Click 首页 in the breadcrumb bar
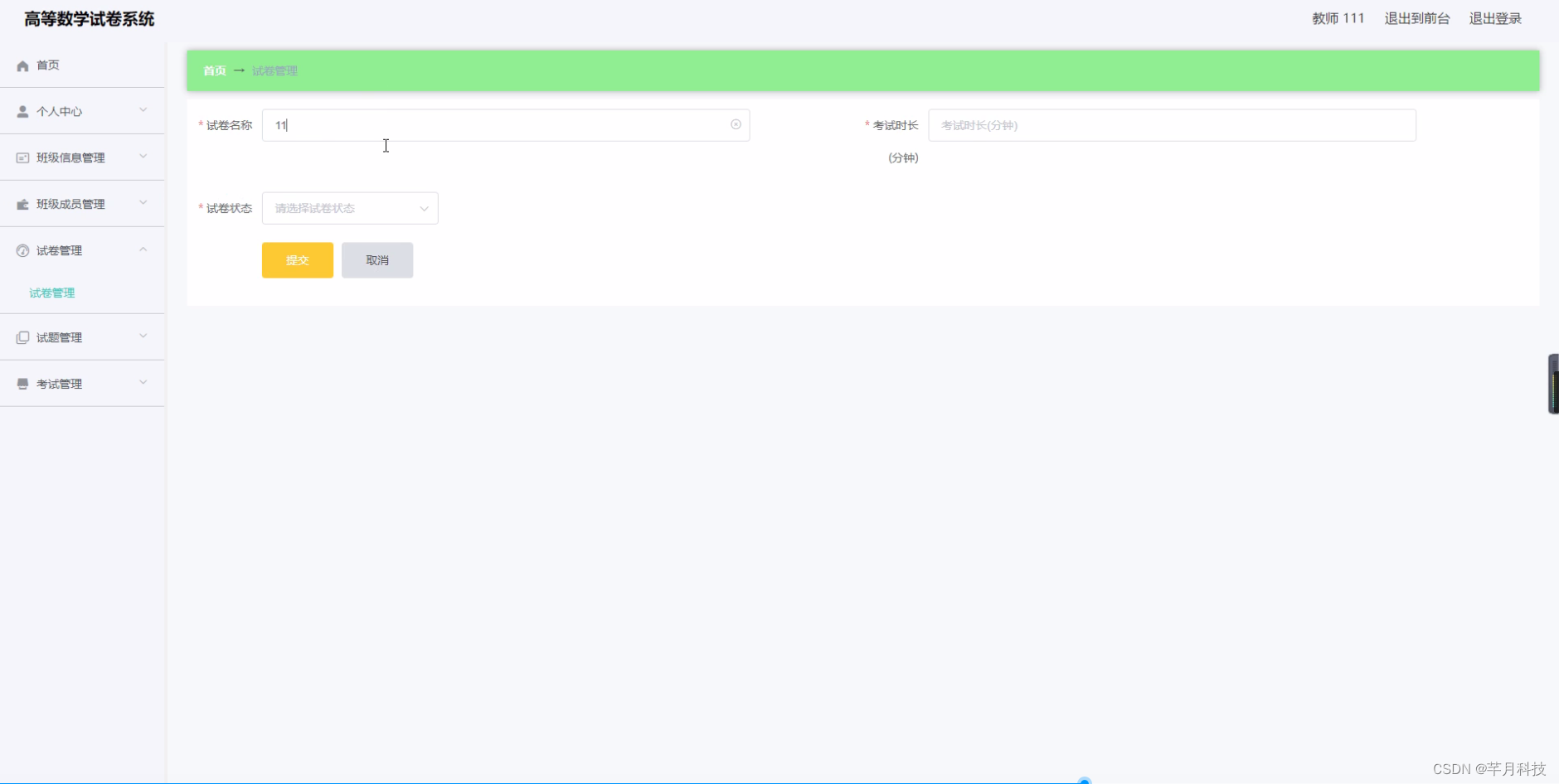 [x=213, y=70]
